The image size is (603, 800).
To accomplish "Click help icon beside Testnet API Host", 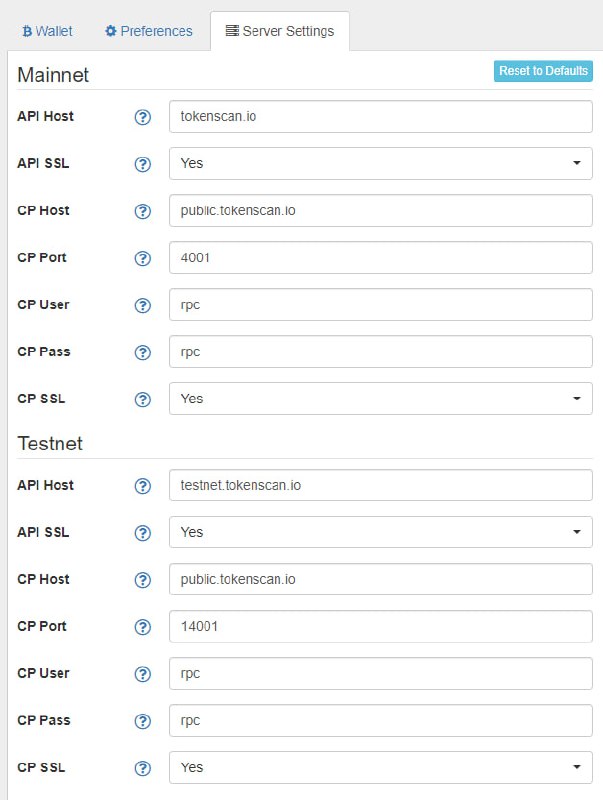I will click(x=142, y=486).
